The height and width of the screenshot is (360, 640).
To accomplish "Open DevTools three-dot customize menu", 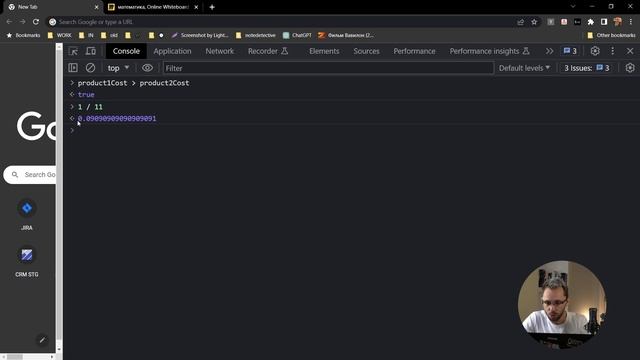I will [613, 51].
